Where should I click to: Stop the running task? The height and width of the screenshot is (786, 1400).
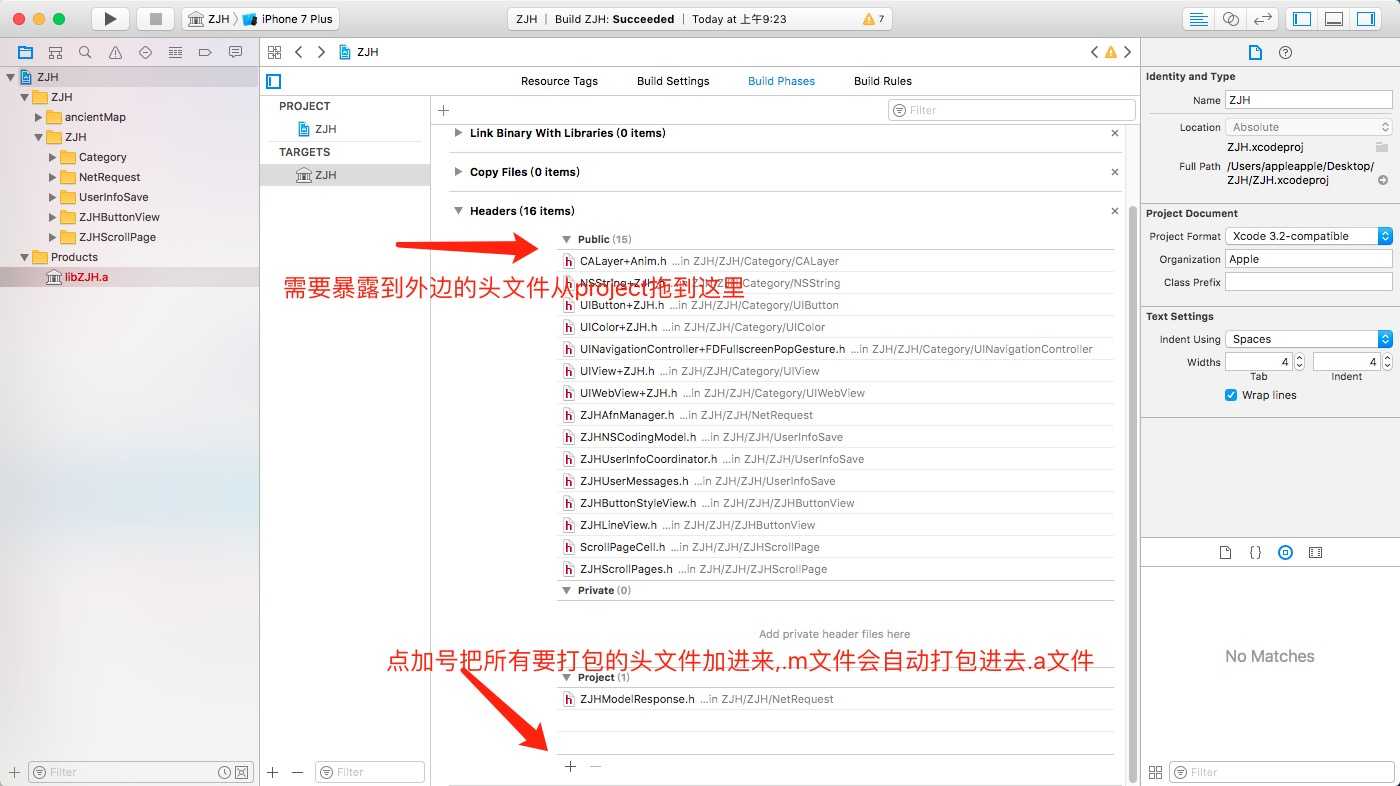(x=155, y=19)
